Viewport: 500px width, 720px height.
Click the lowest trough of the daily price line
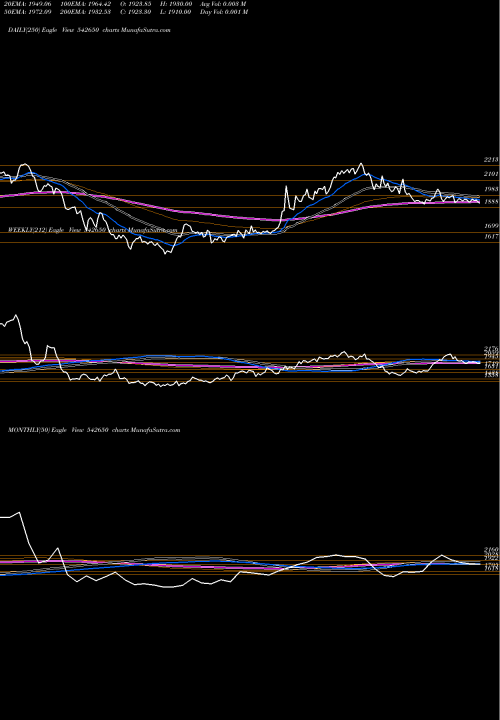166,253
